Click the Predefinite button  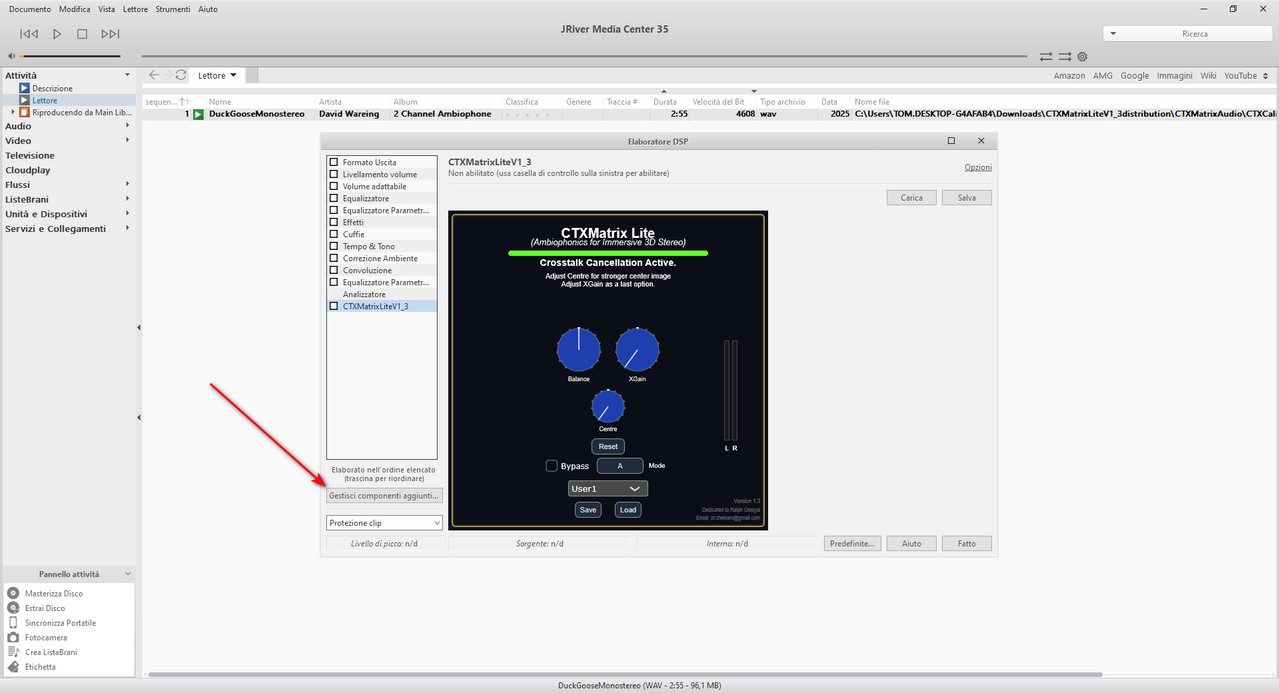(853, 544)
